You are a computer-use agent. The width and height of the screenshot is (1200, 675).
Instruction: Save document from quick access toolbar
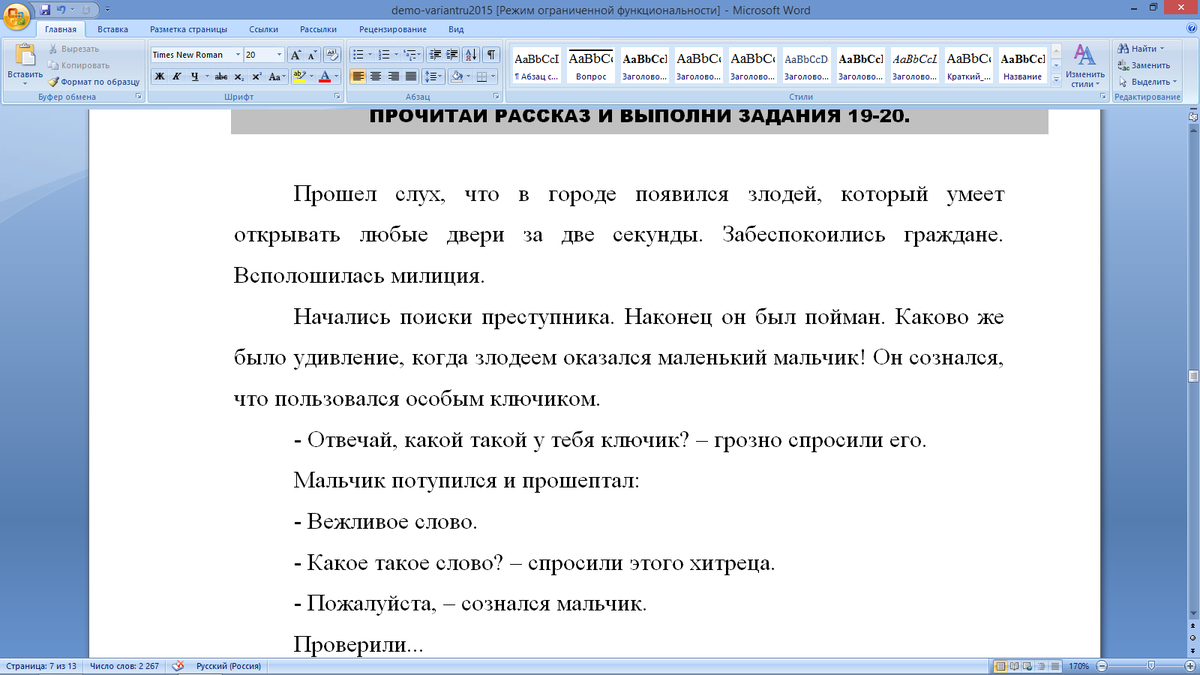pos(45,9)
